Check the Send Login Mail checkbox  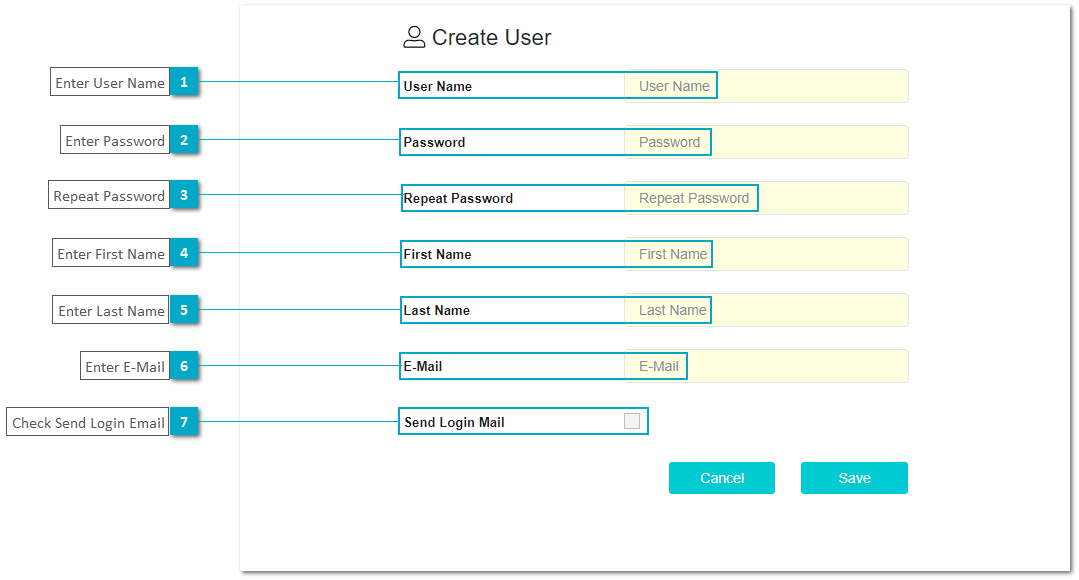(x=632, y=421)
